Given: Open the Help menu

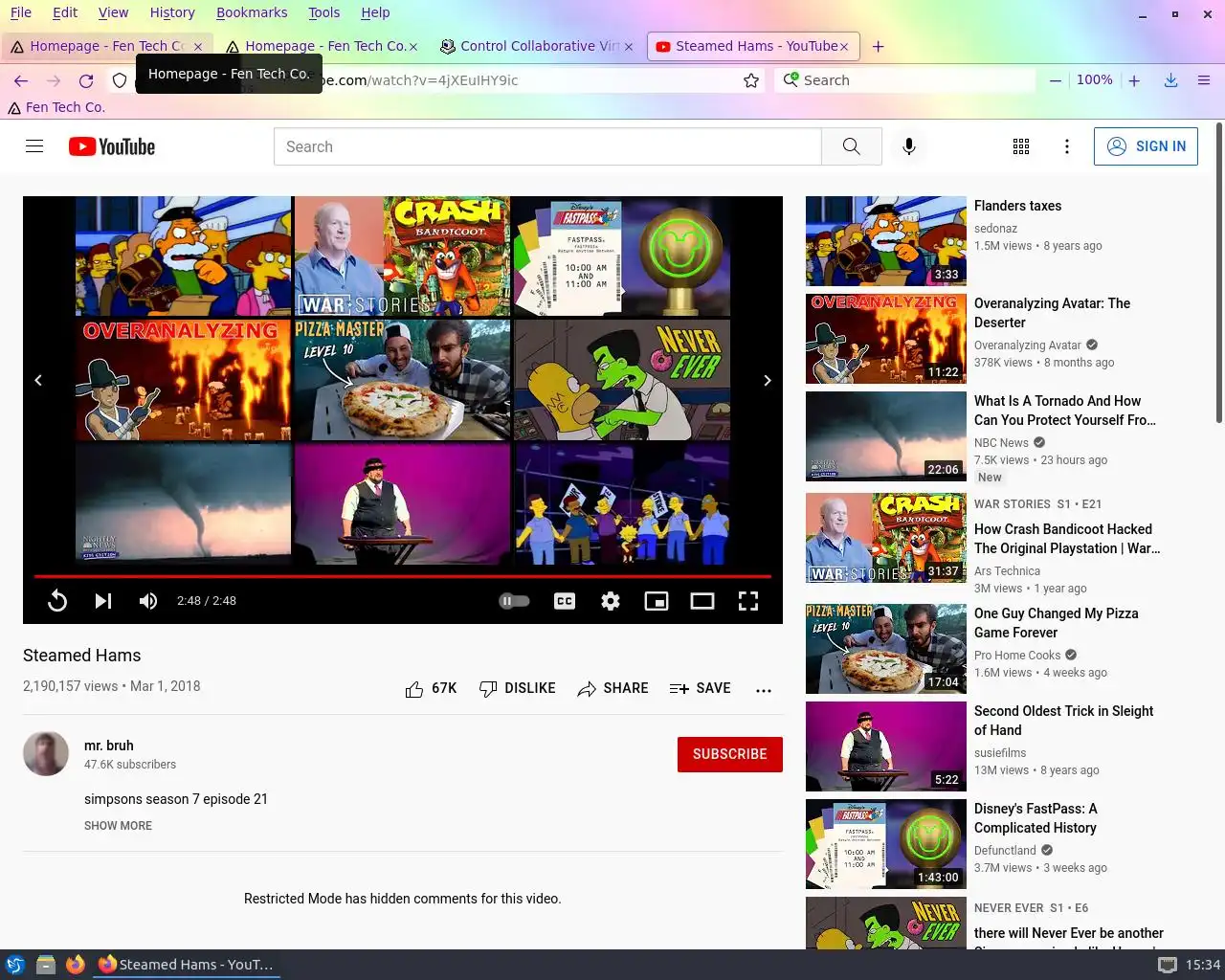Looking at the screenshot, I should pyautogui.click(x=375, y=12).
